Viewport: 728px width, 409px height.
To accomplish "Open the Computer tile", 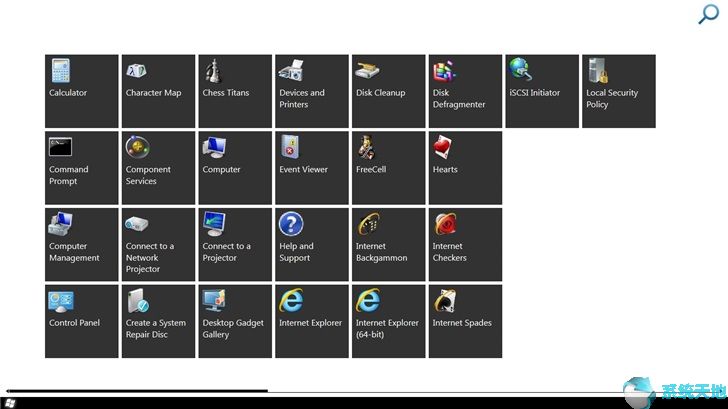I will pos(235,168).
